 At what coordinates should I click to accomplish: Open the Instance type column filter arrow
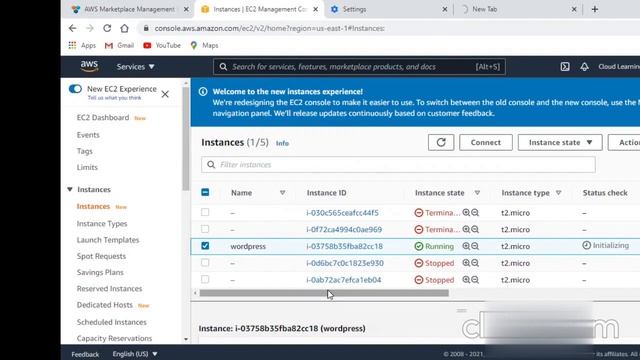(x=558, y=193)
